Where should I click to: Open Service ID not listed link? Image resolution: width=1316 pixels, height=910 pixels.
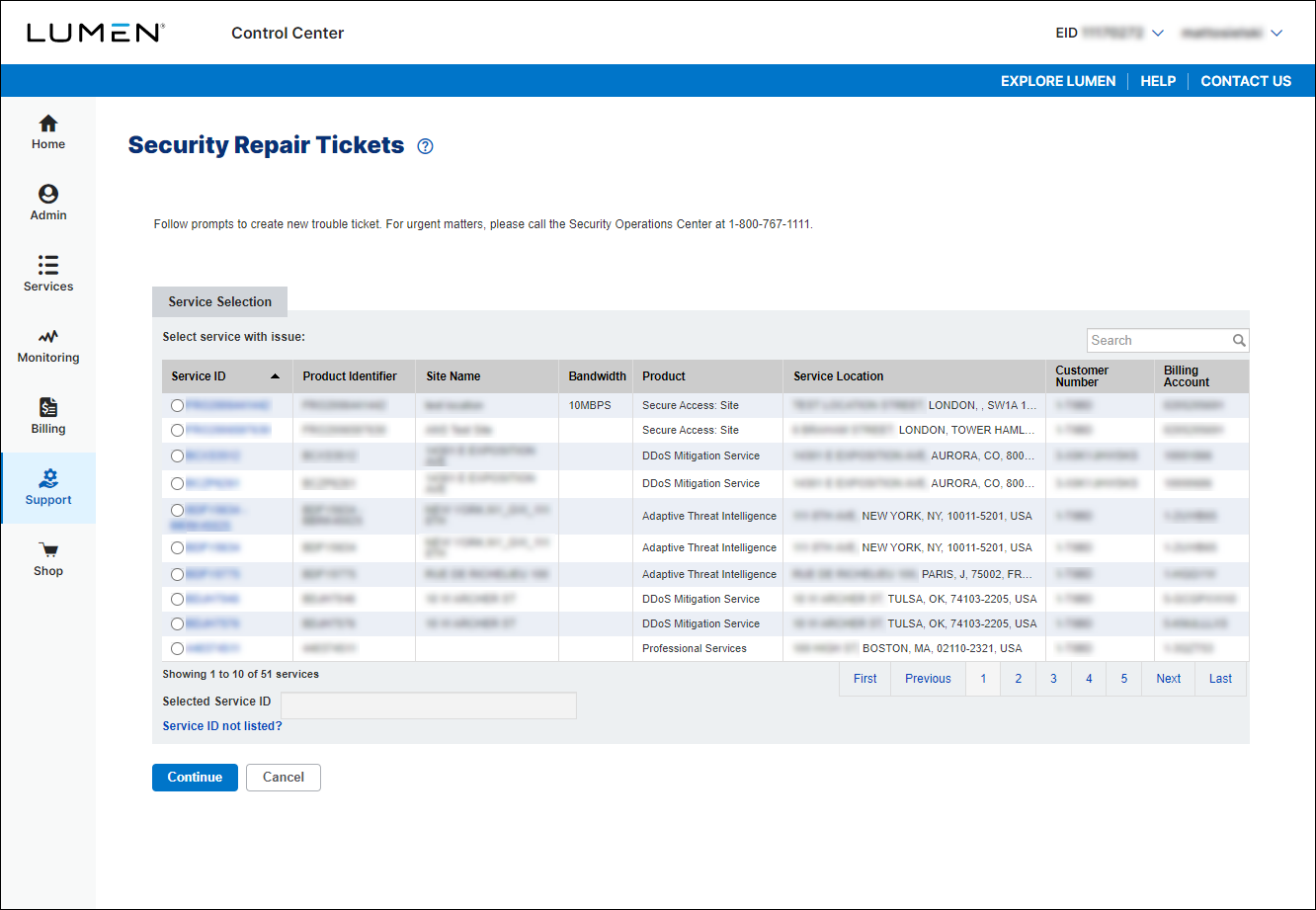point(222,726)
